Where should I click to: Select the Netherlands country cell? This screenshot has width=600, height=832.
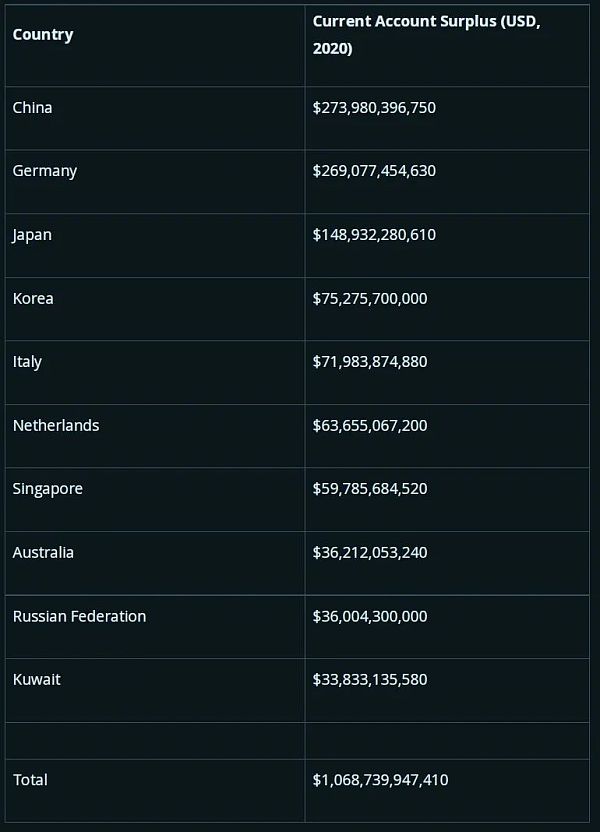point(56,425)
